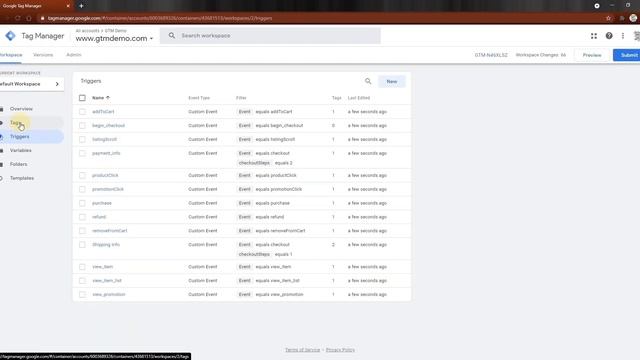Open Overview in the sidebar

pos(21,109)
